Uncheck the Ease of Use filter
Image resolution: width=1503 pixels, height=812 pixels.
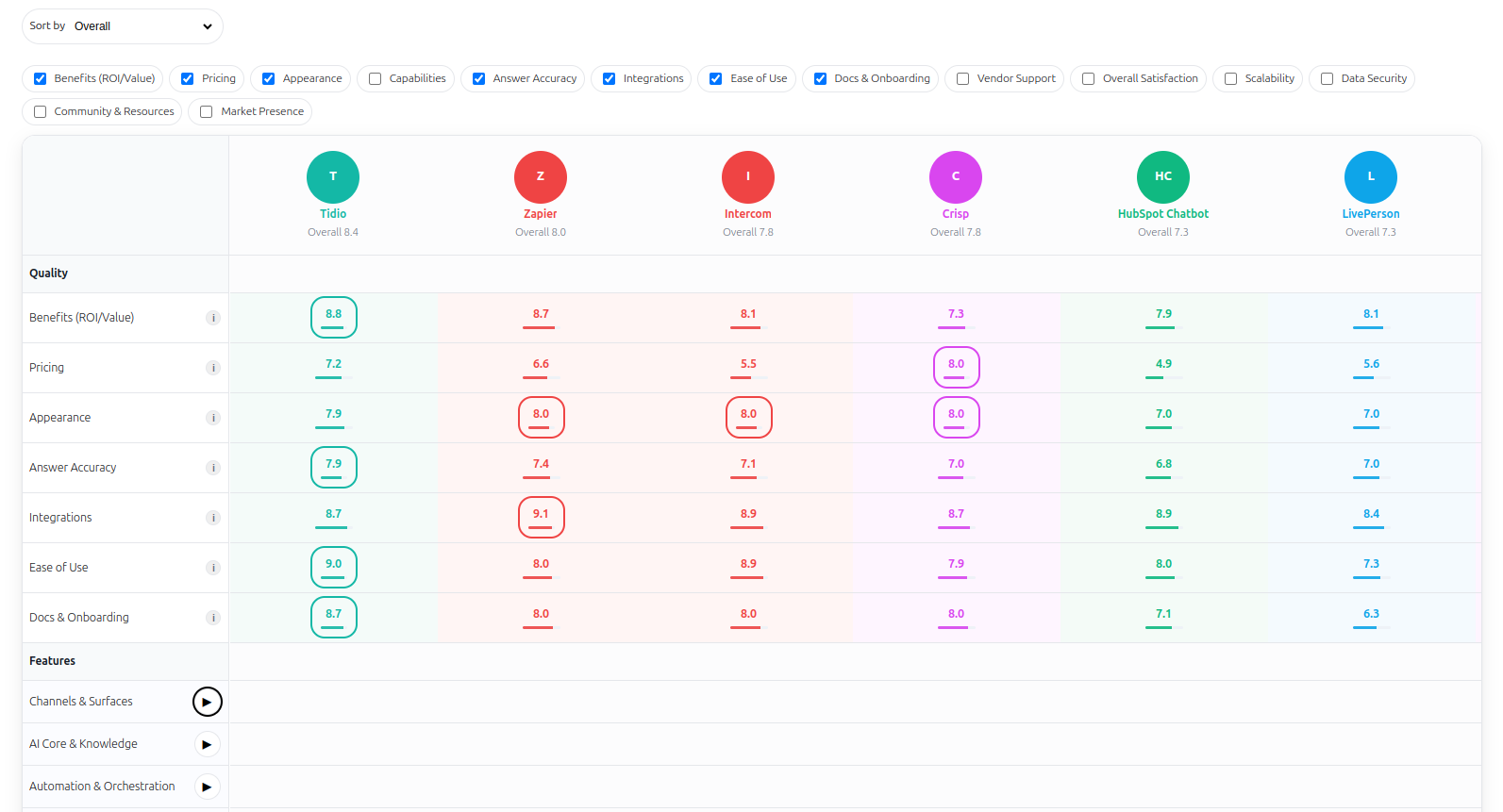(x=716, y=79)
